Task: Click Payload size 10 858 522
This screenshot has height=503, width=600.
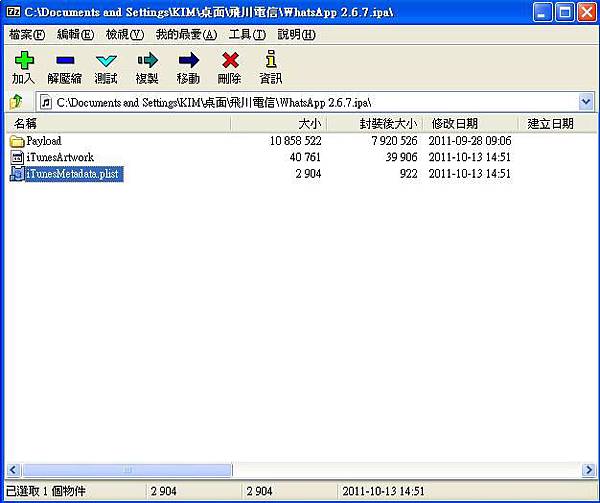Action: pos(295,141)
